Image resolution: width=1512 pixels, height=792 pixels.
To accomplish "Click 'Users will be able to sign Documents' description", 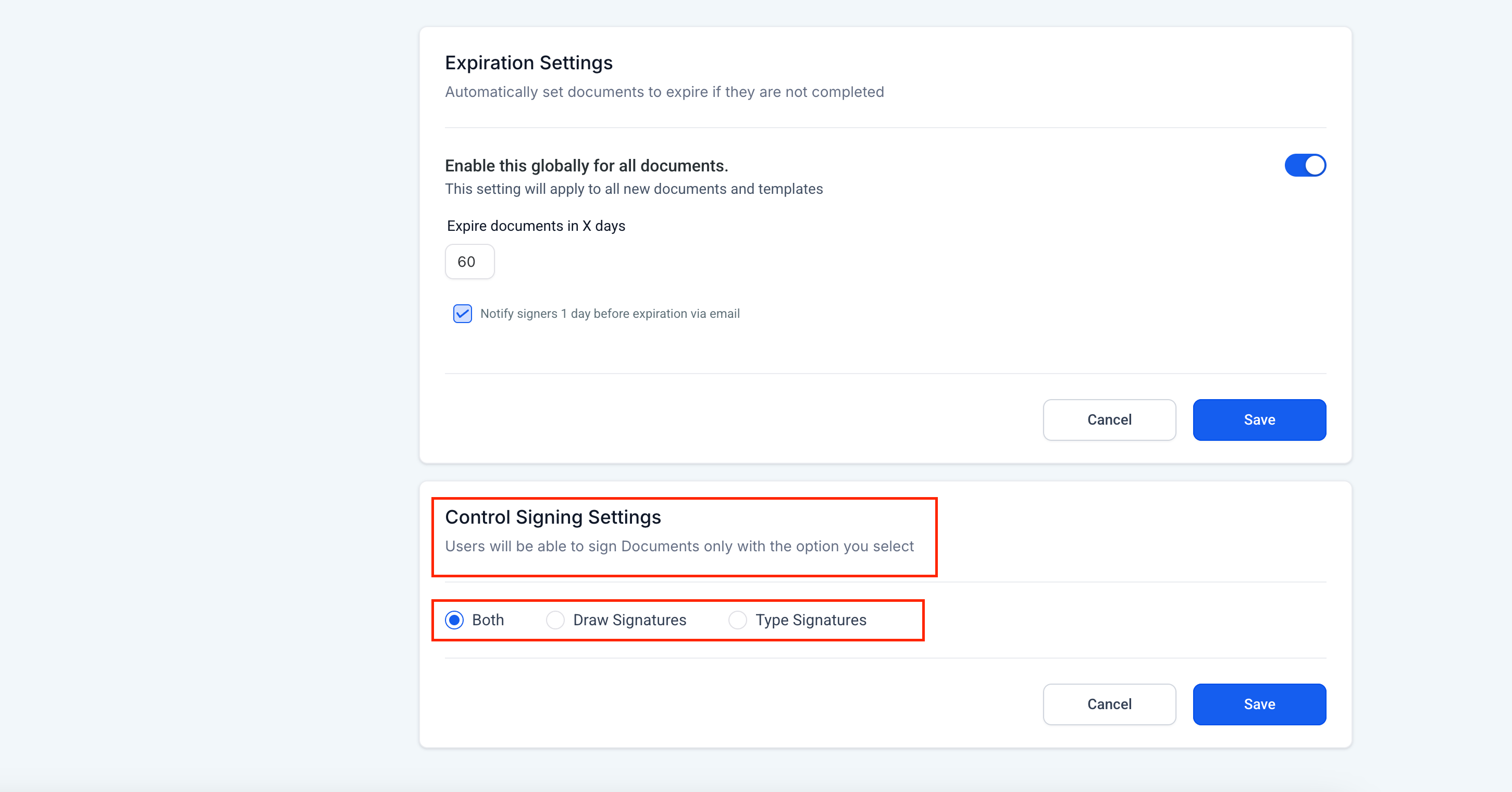I will pos(679,547).
